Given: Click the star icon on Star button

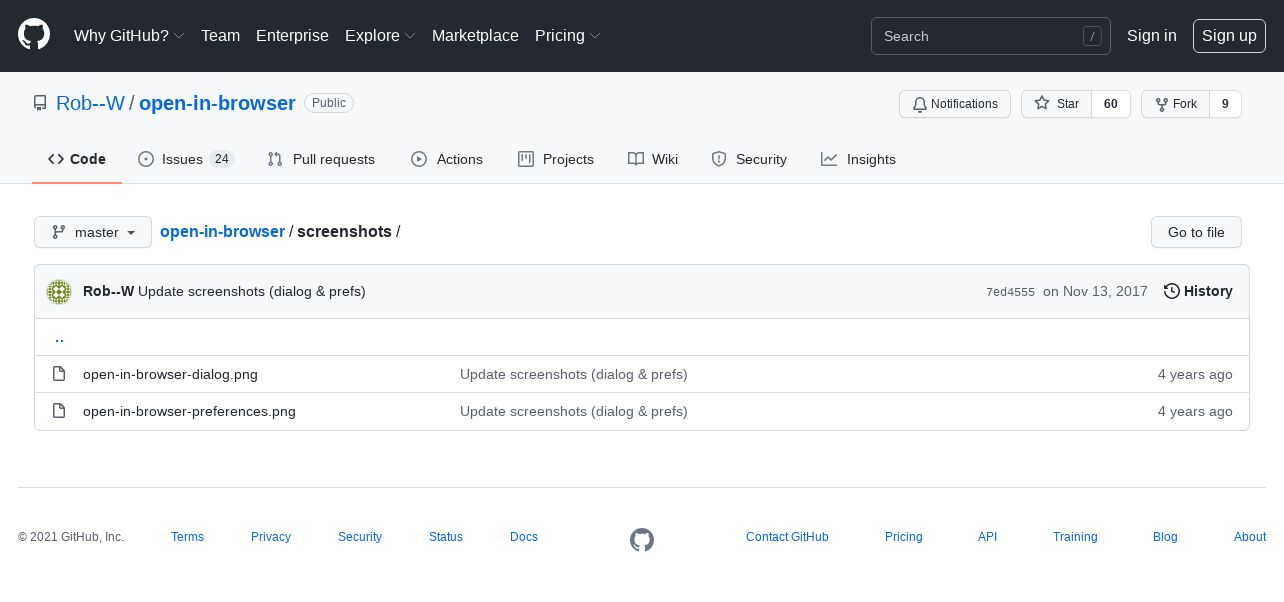Looking at the screenshot, I should (1042, 103).
